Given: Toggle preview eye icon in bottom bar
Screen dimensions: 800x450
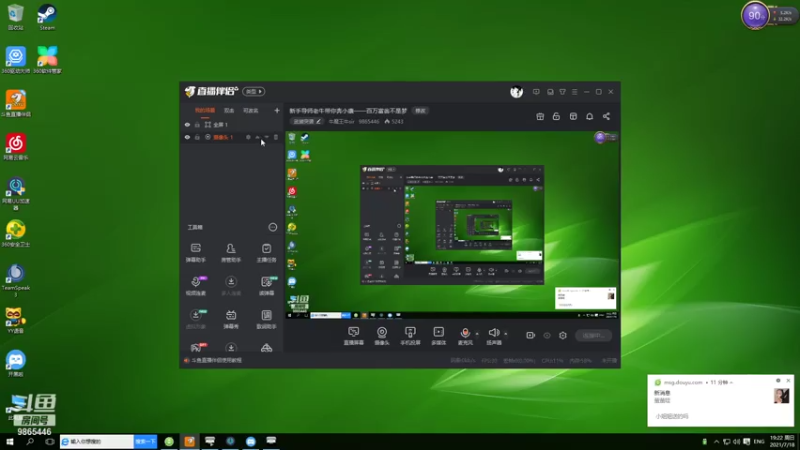Looking at the screenshot, I should [x=547, y=335].
